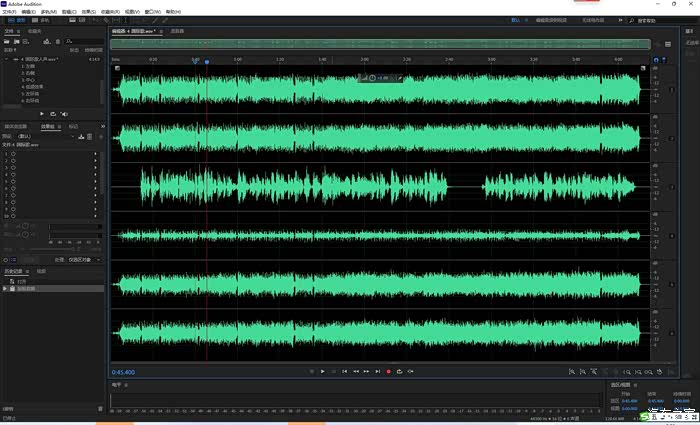This screenshot has width=700, height=425.
Task: Toggle power for effects rack slot 1
Action: tap(13, 154)
